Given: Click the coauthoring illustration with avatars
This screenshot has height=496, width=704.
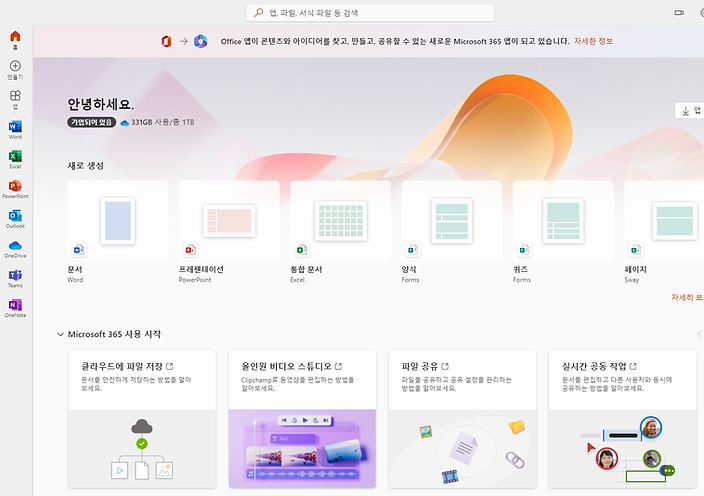Looking at the screenshot, I should [623, 448].
